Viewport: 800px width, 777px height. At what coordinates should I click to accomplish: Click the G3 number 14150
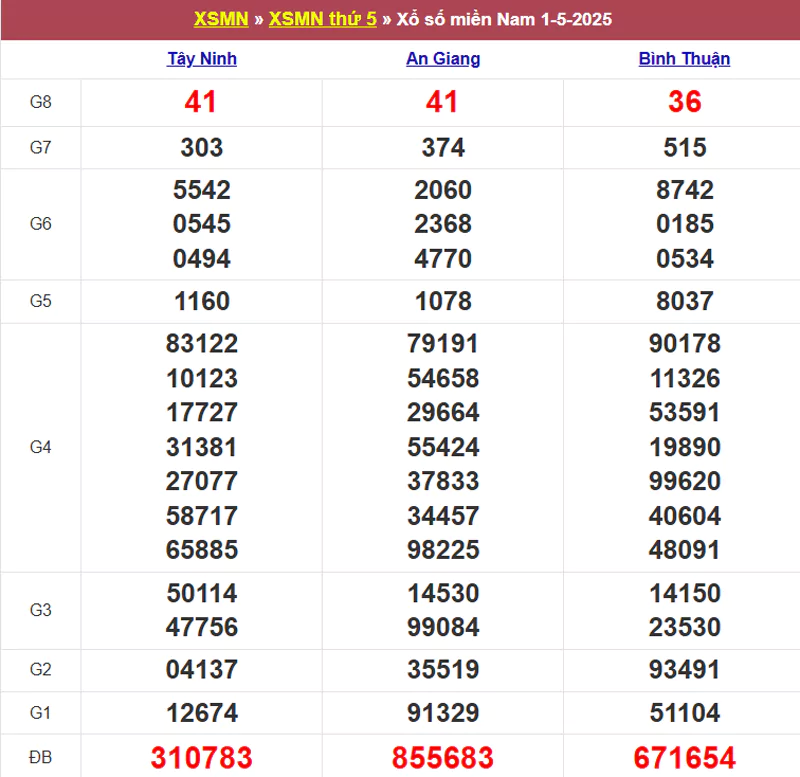pyautogui.click(x=685, y=593)
